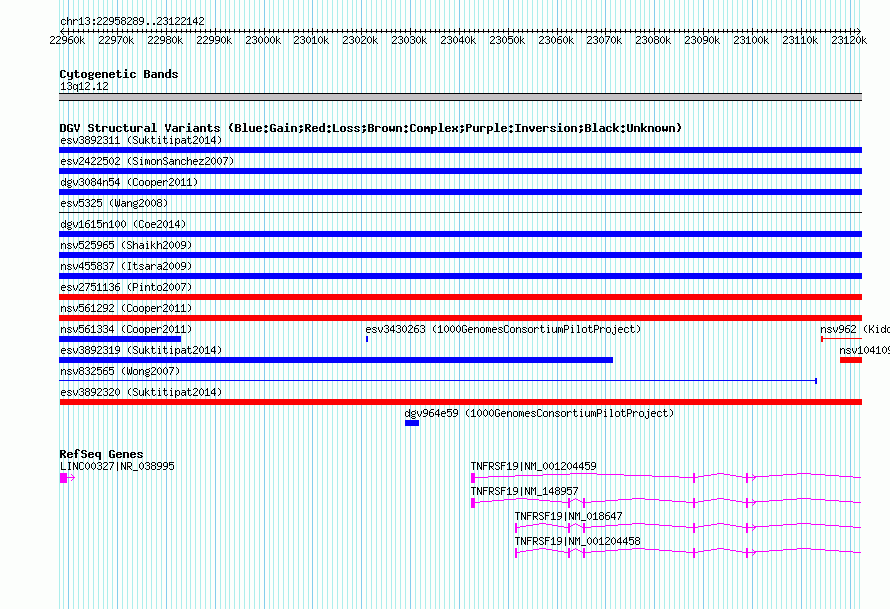Click the esv3892311 (Suktitipat2014) blue gain bar
Screen dimensions: 890x609
pos(460,150)
